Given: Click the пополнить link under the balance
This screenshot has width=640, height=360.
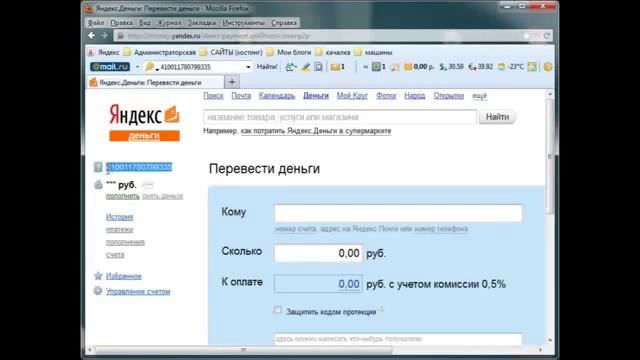Looking at the screenshot, I should (x=122, y=196).
